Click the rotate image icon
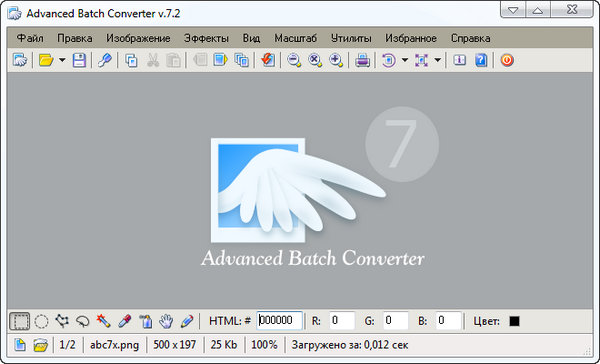This screenshot has height=364, width=600. (389, 60)
